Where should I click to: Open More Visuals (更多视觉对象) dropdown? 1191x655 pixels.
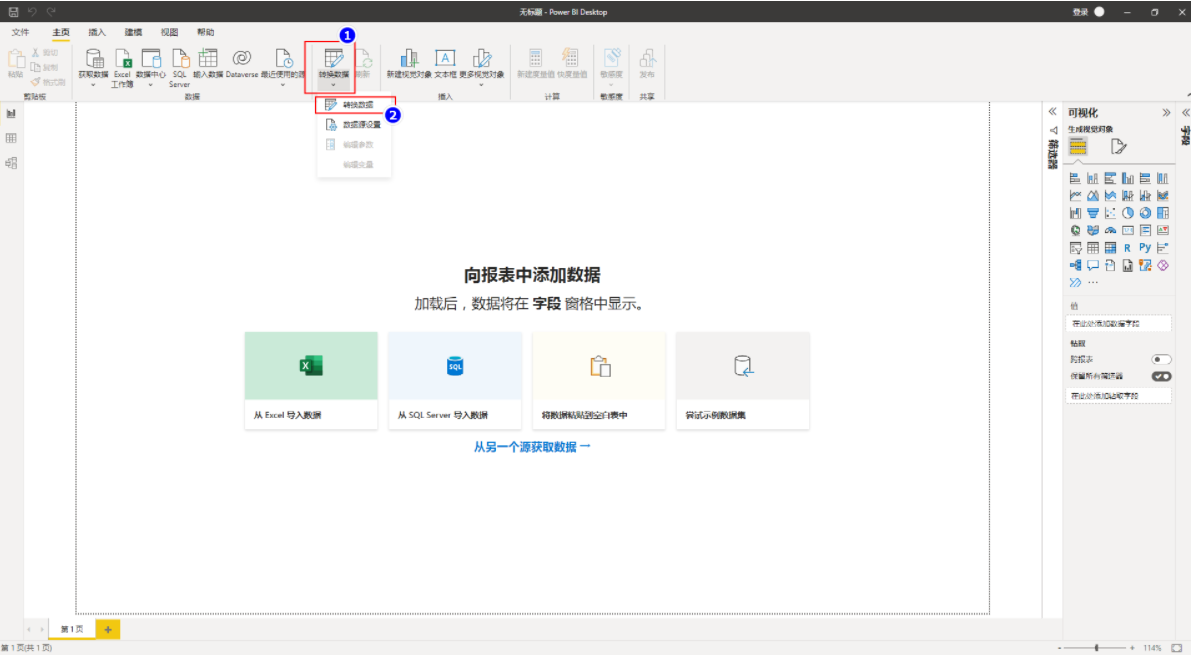coord(482,84)
